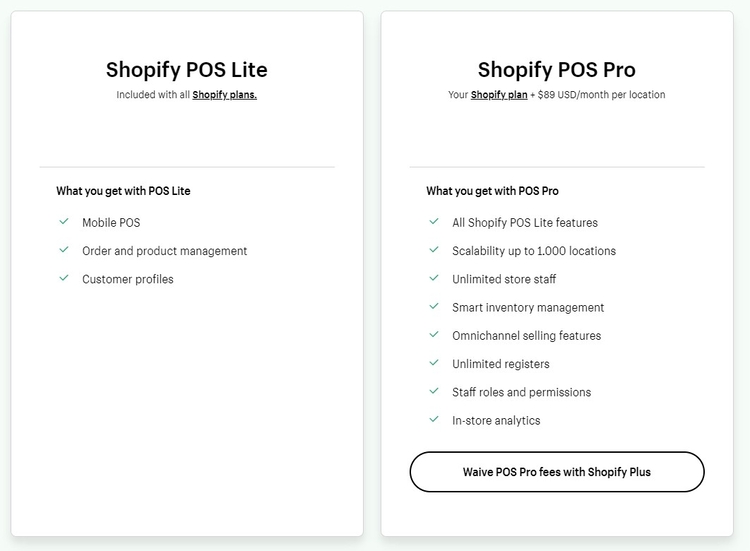Click the What you get with POS Lite label
Screen dimensions: 750x551
click(123, 191)
